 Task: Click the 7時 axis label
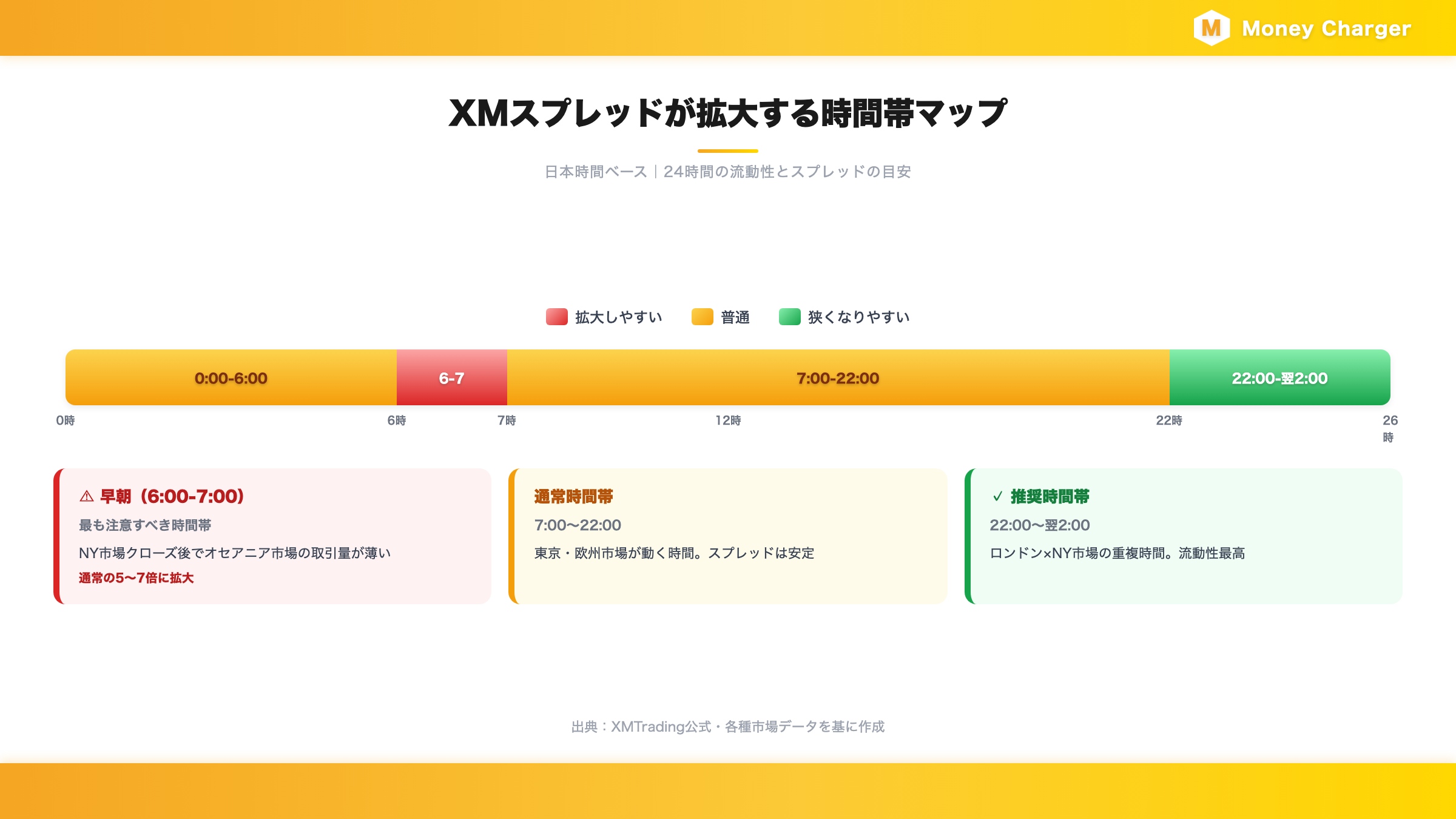click(x=507, y=420)
